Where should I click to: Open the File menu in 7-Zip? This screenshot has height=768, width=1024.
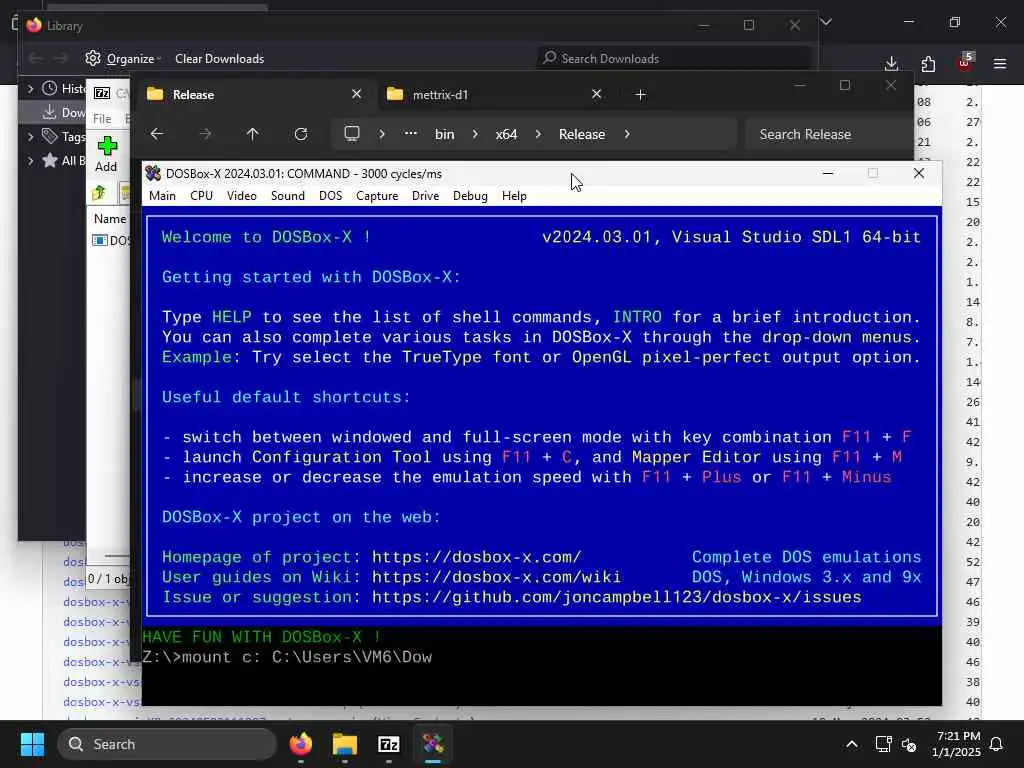(102, 119)
